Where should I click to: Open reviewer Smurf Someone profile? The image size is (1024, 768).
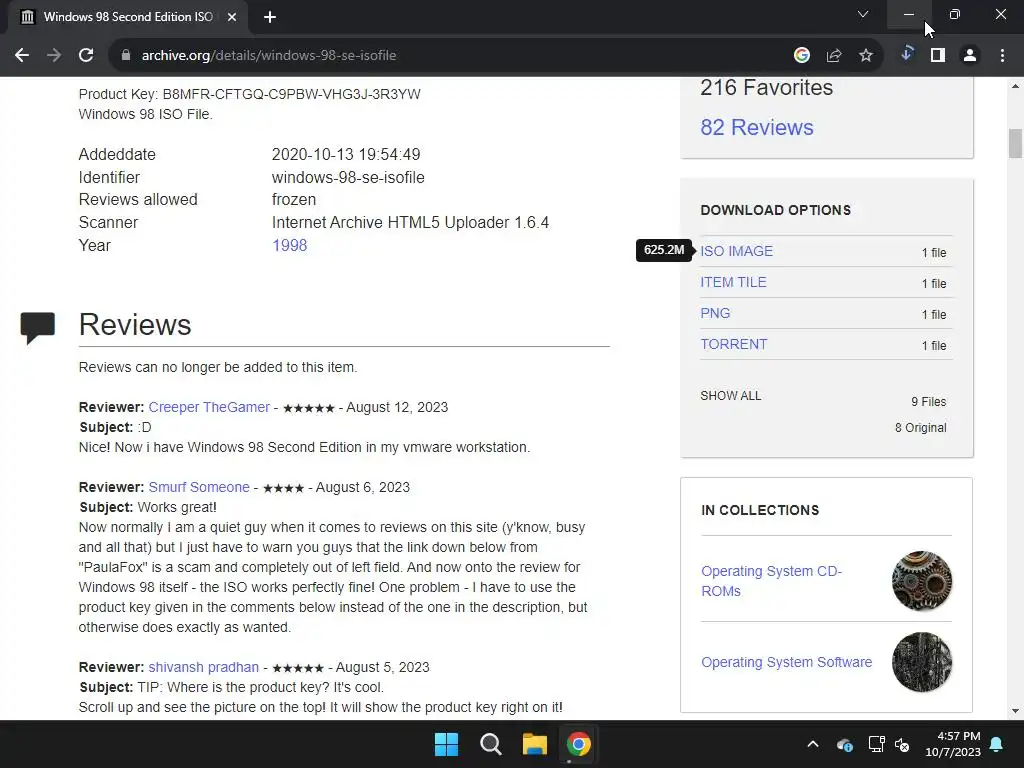pos(199,487)
